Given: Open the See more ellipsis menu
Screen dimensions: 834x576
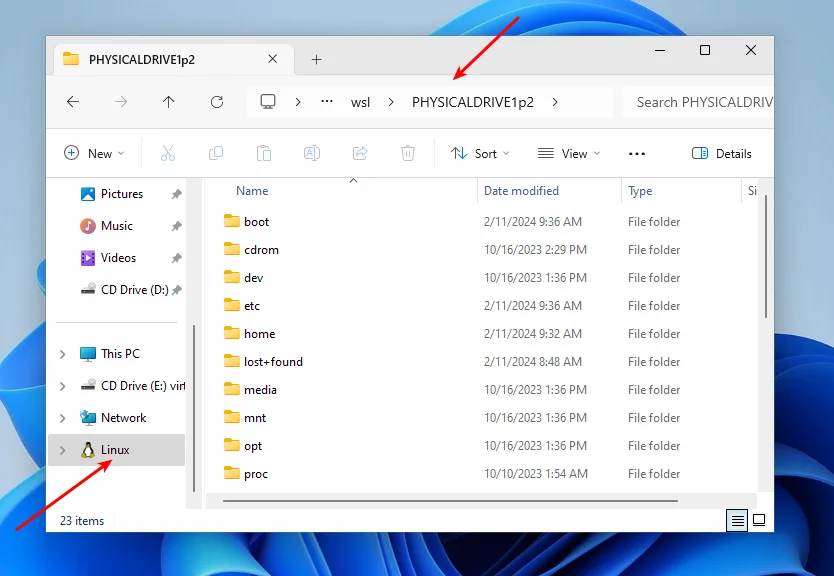Looking at the screenshot, I should [x=637, y=153].
